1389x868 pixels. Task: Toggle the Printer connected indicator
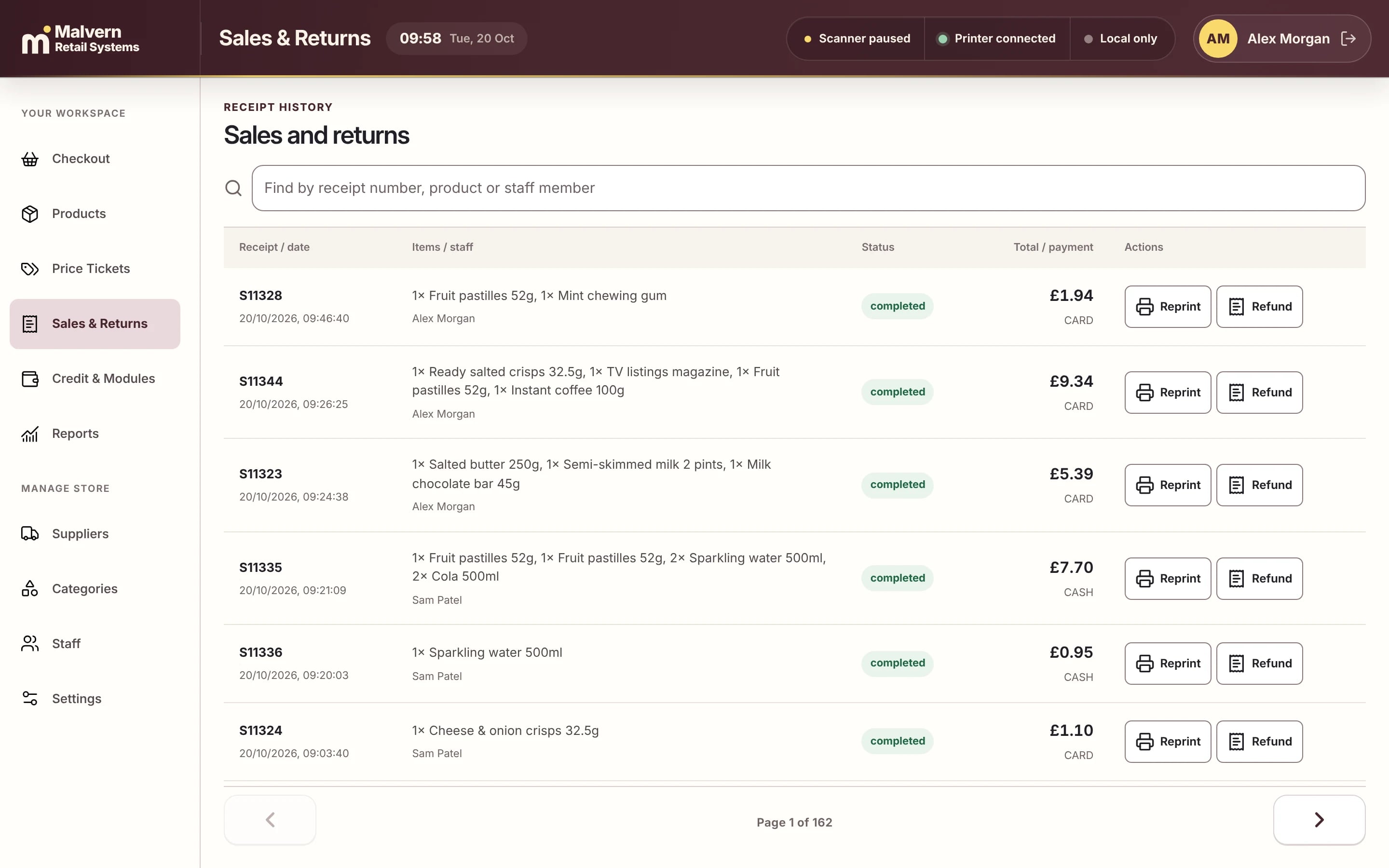tap(997, 39)
